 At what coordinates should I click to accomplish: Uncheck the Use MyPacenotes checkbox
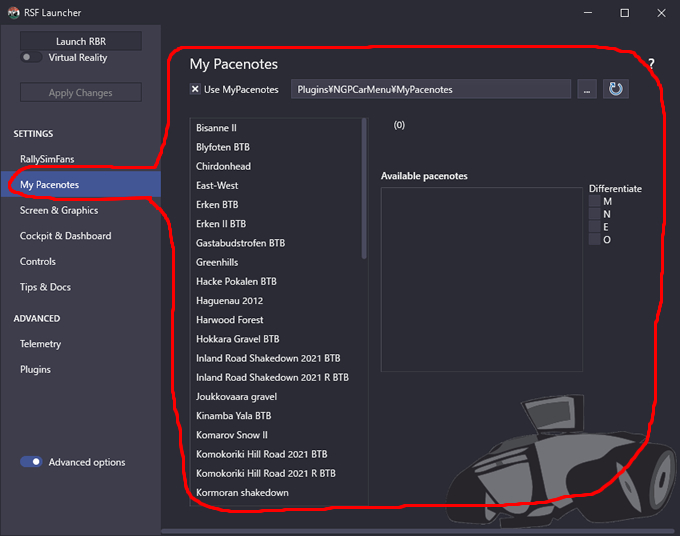click(195, 89)
